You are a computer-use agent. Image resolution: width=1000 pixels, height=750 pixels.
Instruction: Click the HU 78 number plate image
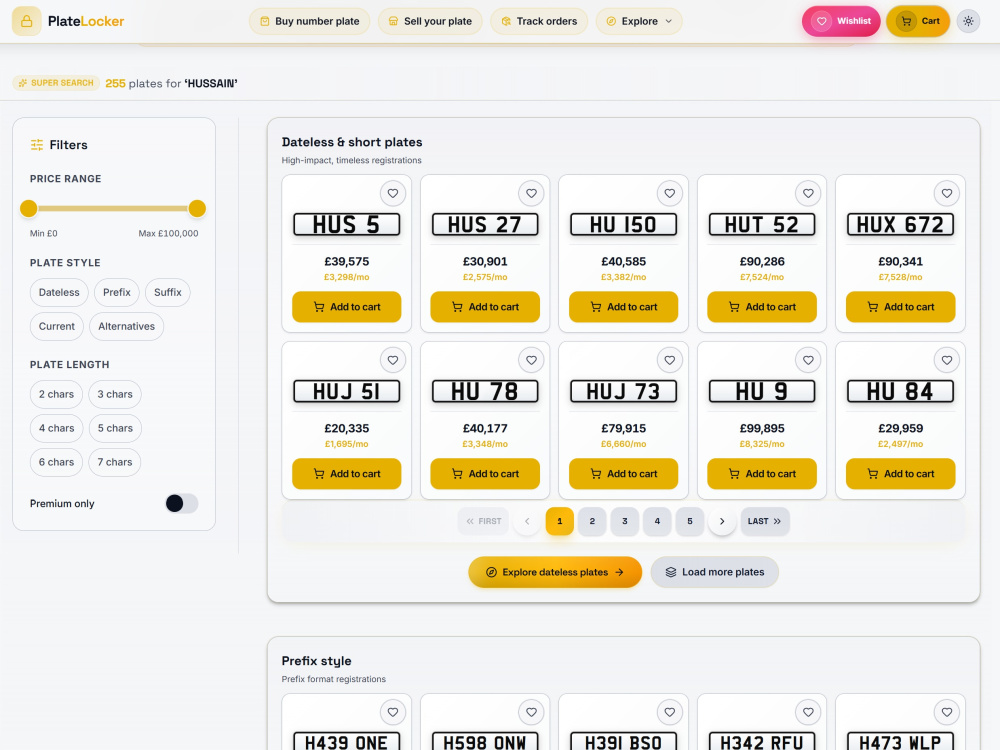click(x=485, y=392)
